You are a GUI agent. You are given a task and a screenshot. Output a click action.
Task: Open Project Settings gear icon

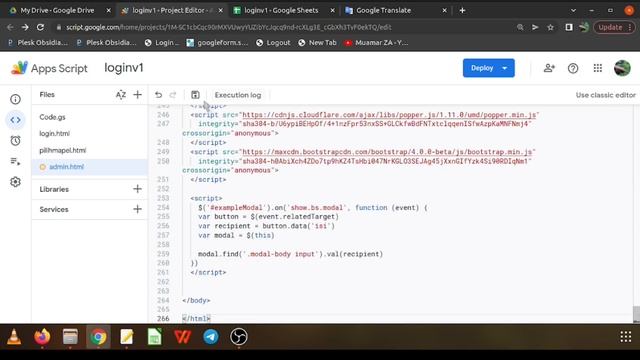(16, 182)
